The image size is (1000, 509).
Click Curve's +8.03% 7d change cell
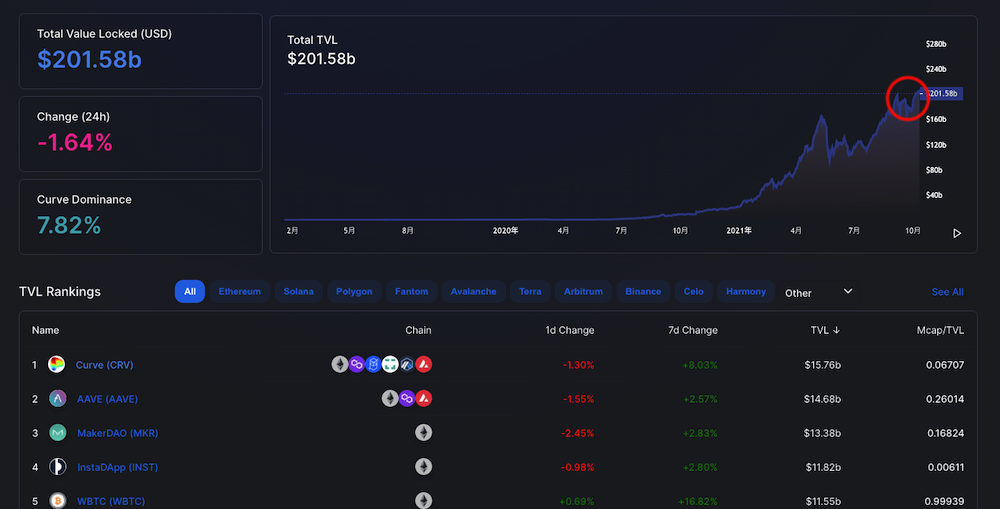click(700, 365)
